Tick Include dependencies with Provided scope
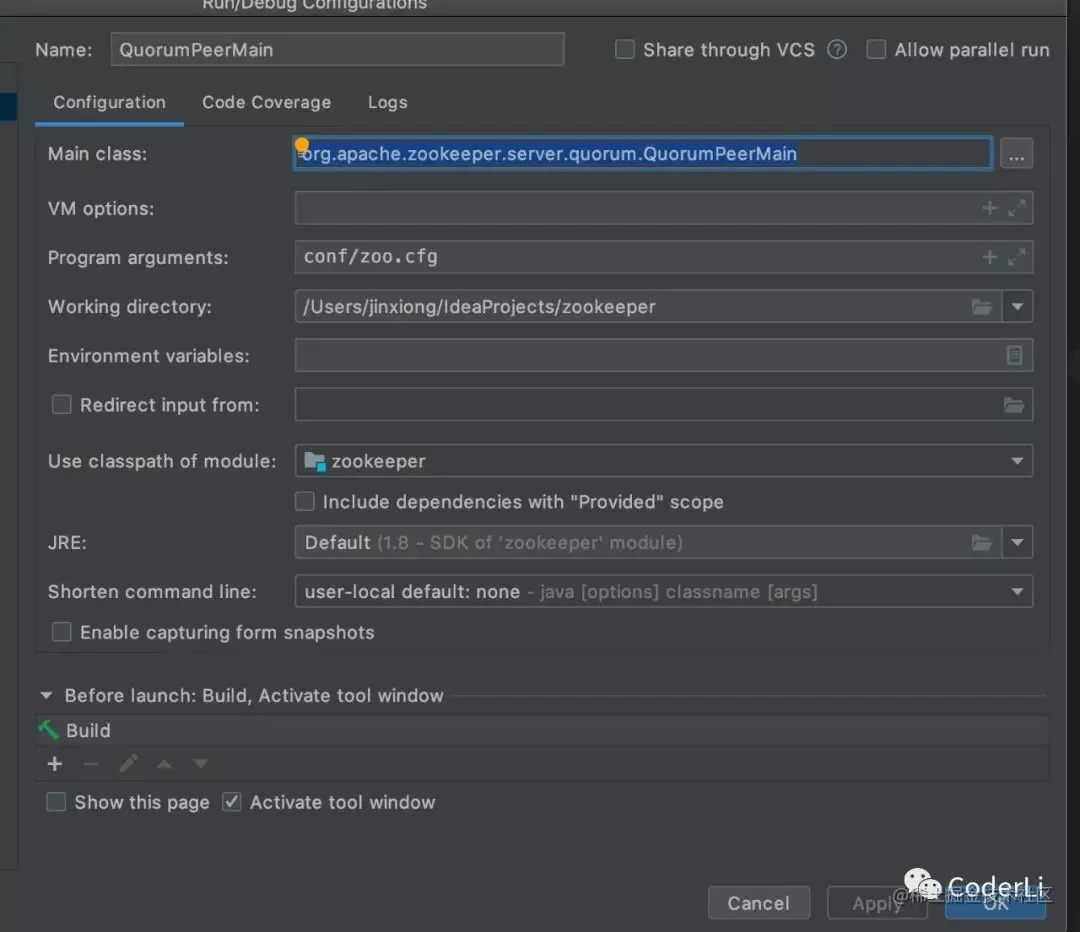The height and width of the screenshot is (932, 1080). (x=304, y=501)
